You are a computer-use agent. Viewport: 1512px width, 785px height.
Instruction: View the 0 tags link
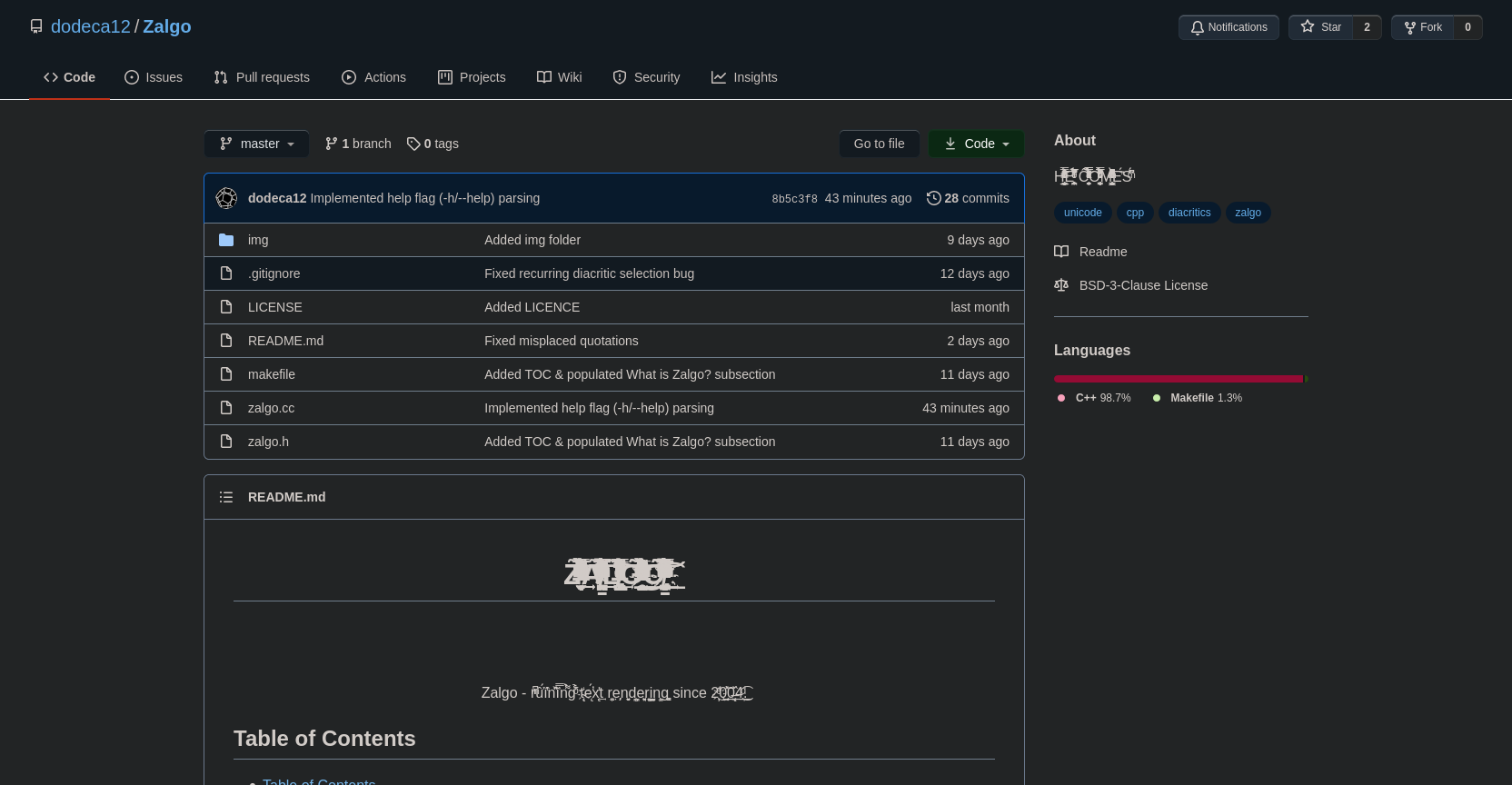(433, 144)
